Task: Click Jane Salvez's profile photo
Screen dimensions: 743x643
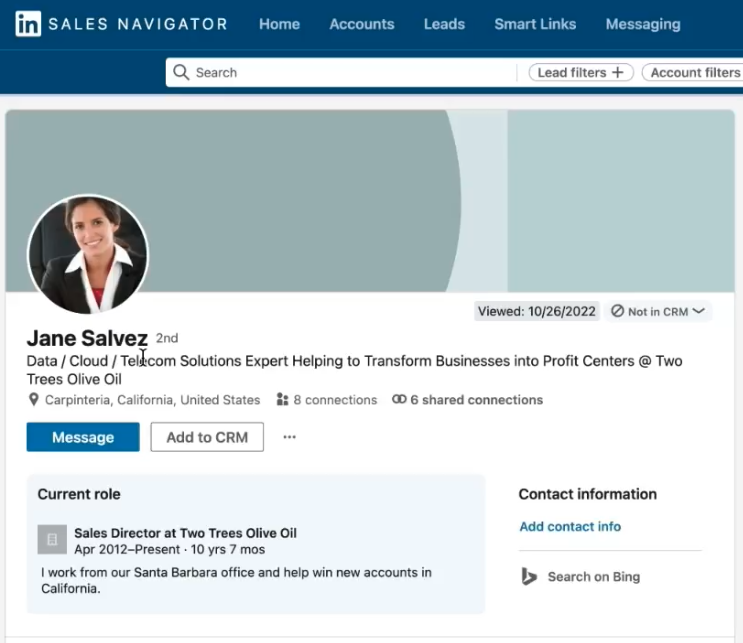Action: tap(88, 254)
